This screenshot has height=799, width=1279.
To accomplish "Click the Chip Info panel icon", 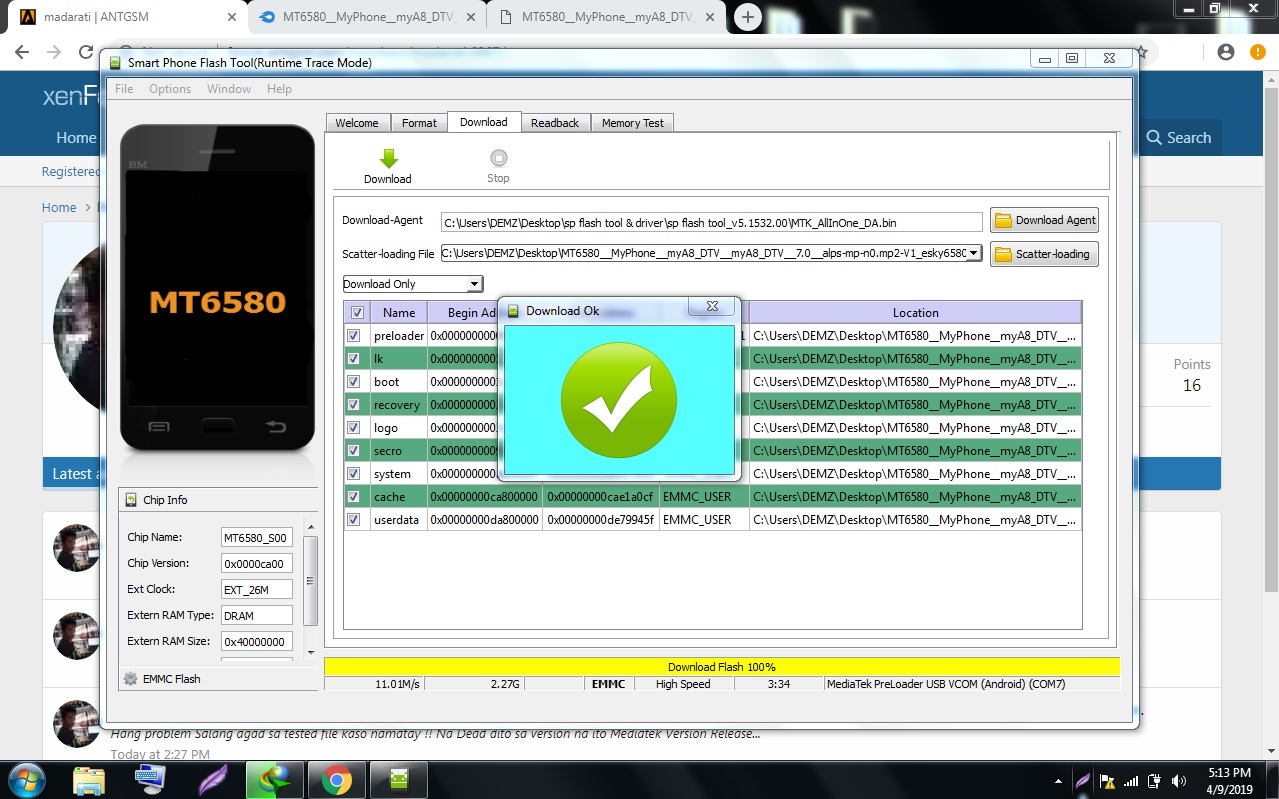I will [132, 499].
